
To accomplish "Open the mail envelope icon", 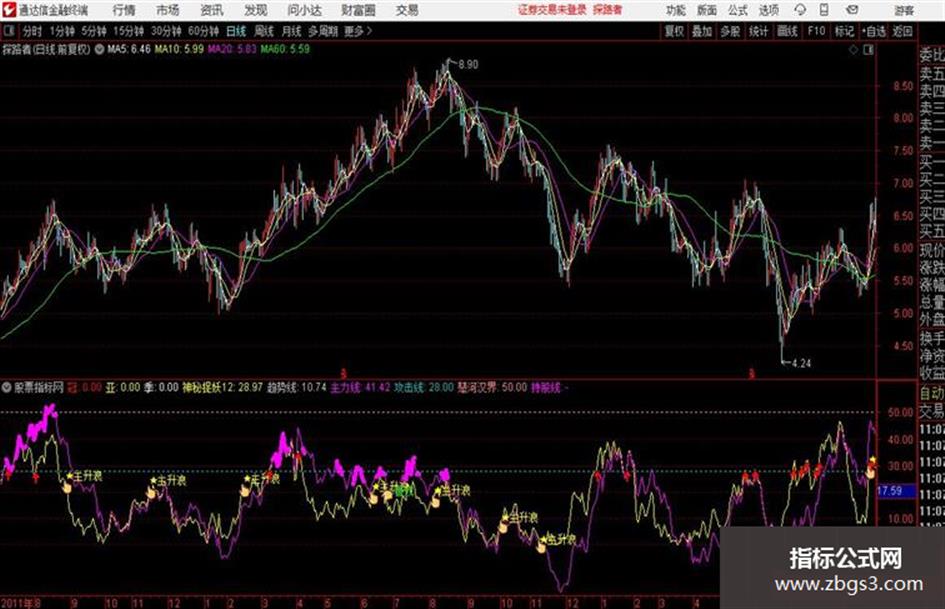I will pyautogui.click(x=852, y=10).
